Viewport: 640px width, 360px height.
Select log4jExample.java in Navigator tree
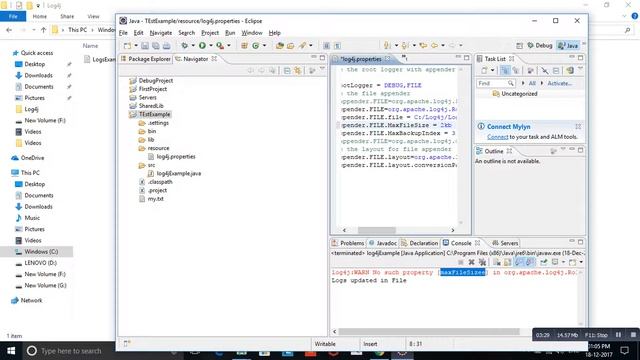tap(179, 173)
